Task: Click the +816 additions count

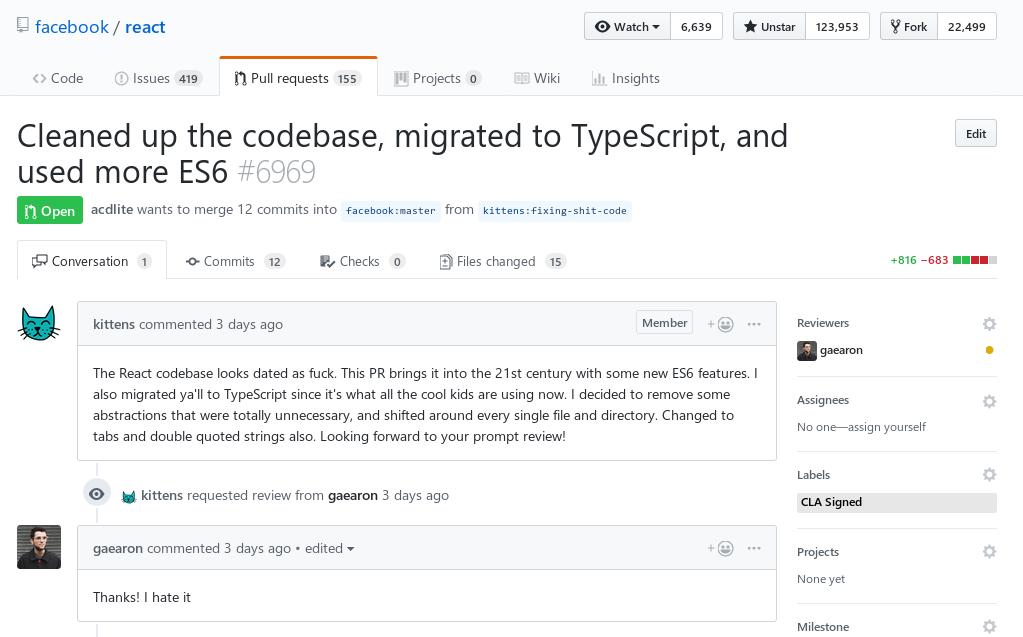Action: (x=904, y=260)
